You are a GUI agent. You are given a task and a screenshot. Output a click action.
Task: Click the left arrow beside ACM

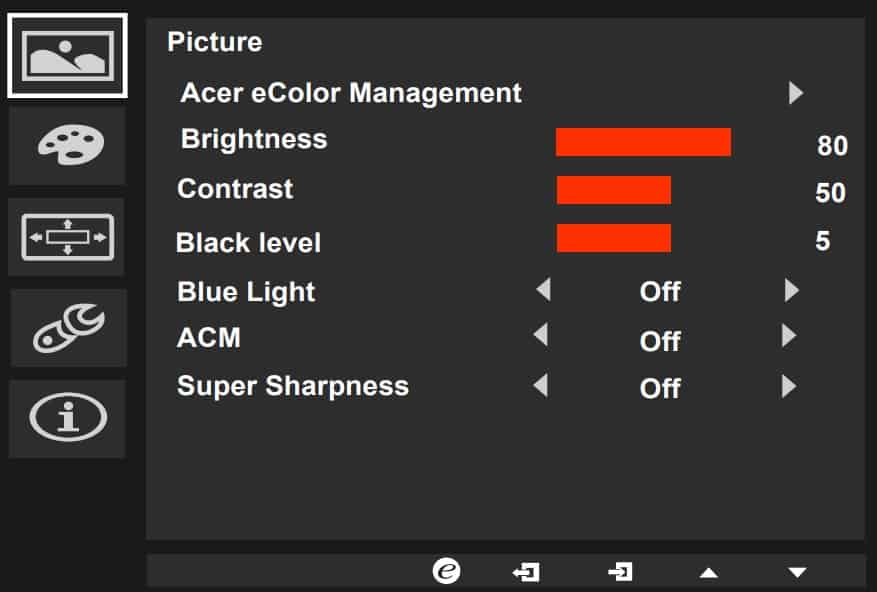tap(540, 336)
